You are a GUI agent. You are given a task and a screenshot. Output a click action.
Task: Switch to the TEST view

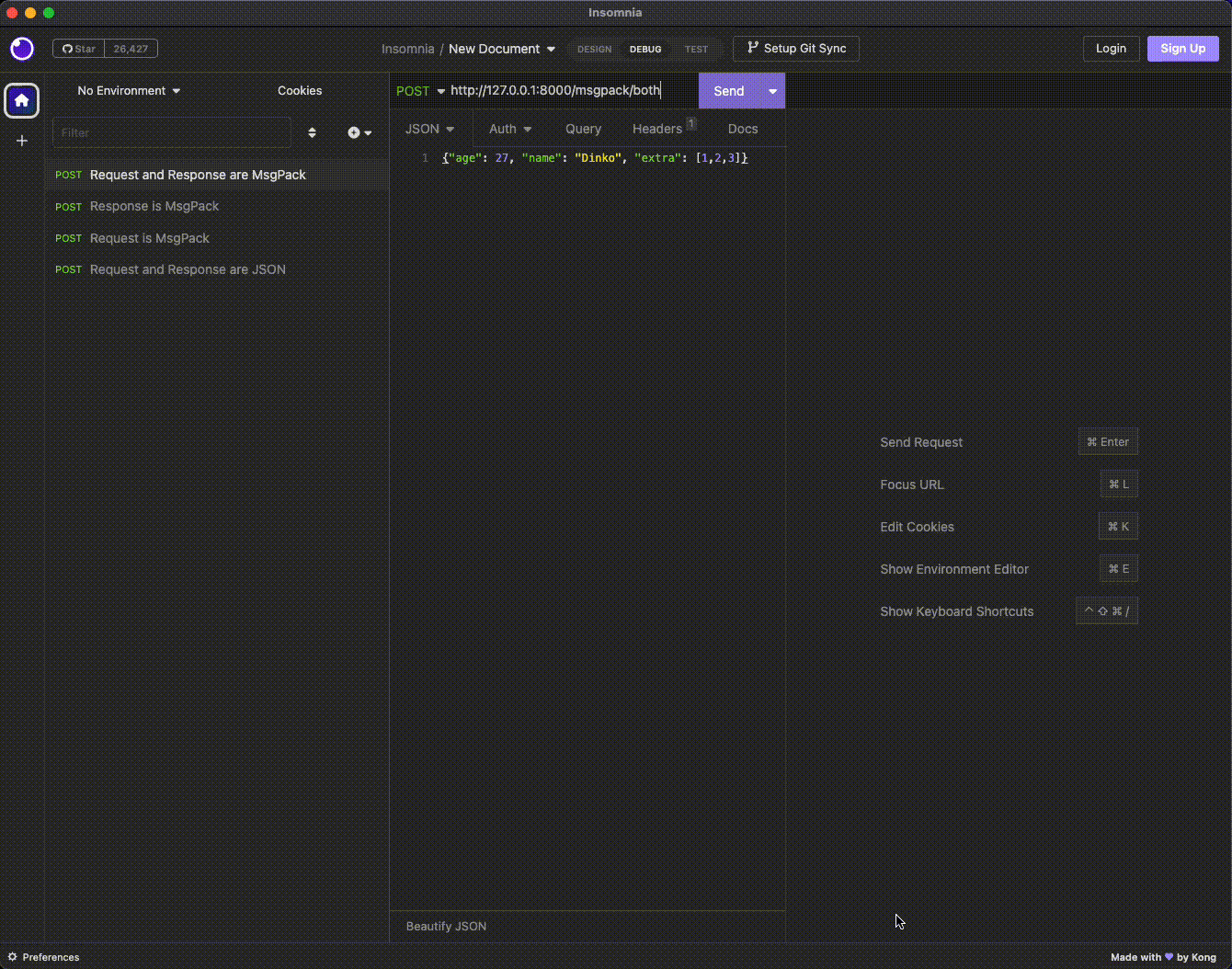coord(696,50)
